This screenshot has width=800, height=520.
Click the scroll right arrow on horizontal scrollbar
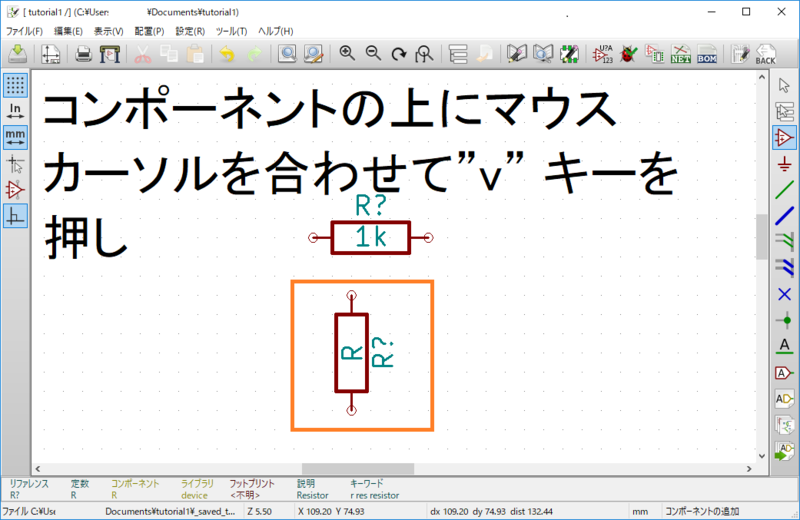click(749, 468)
